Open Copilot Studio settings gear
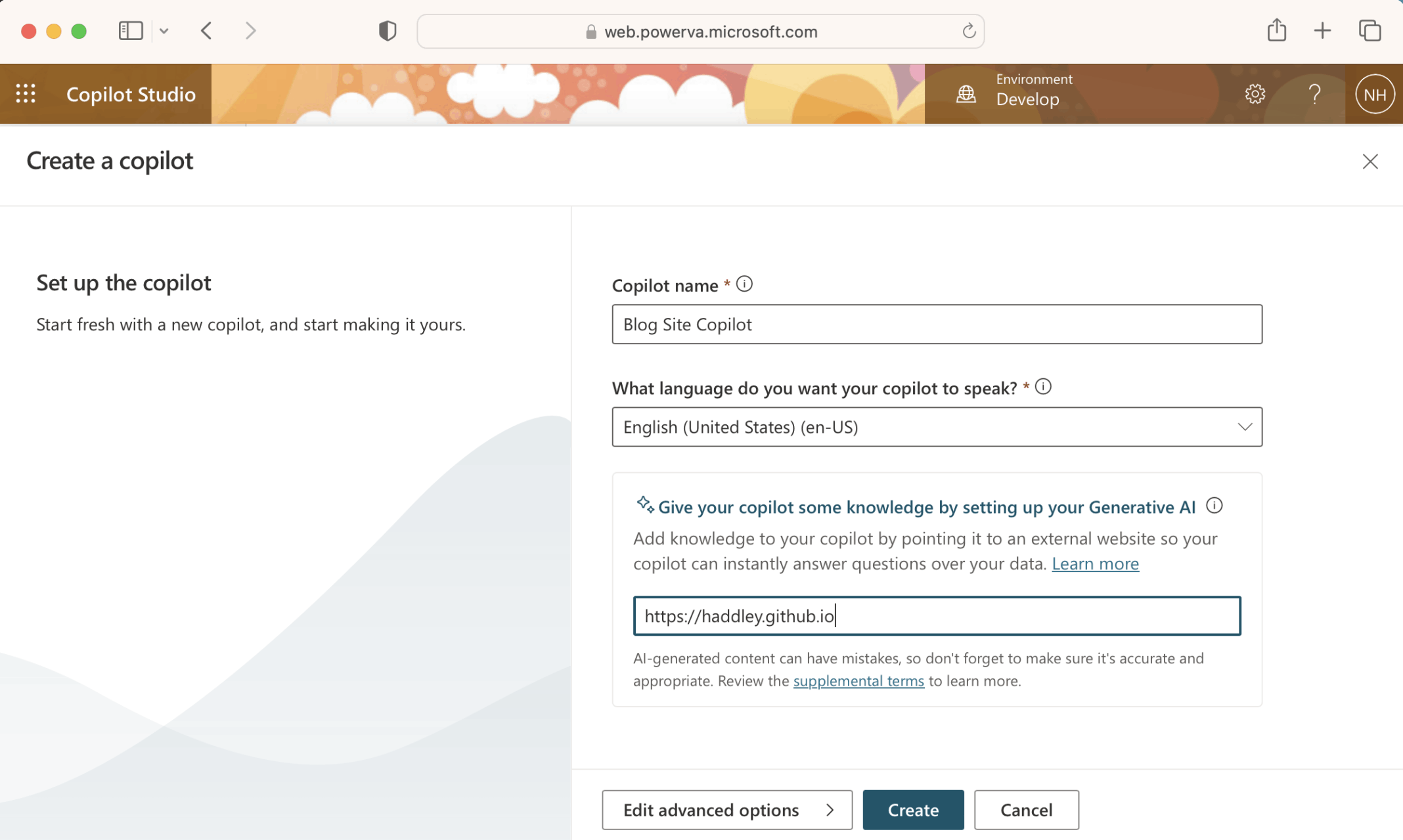 (x=1255, y=94)
